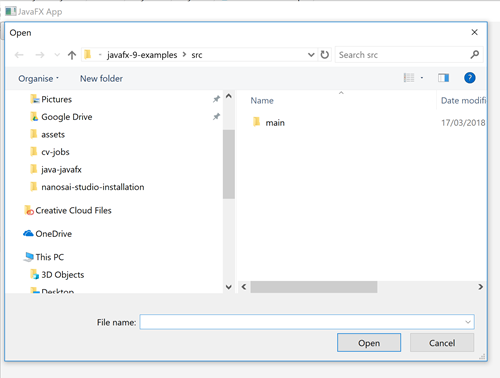The image size is (500, 378).
Task: Click javafx-9-examples in the address path
Action: (142, 55)
